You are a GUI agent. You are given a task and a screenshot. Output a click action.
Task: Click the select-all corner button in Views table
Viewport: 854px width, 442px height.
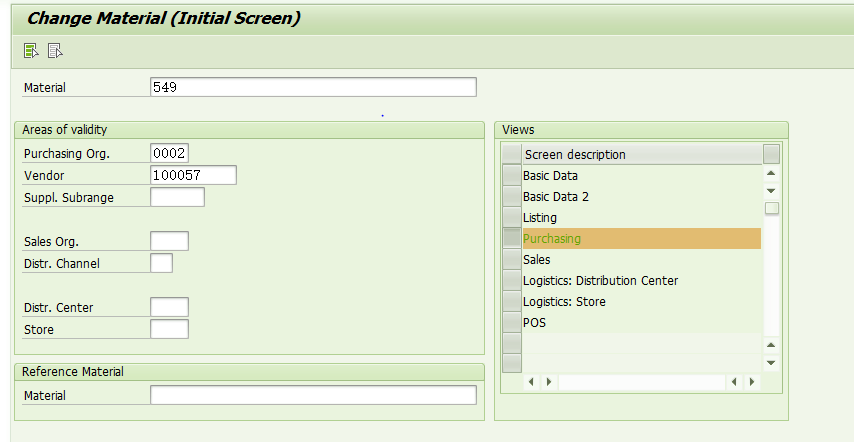pos(512,154)
